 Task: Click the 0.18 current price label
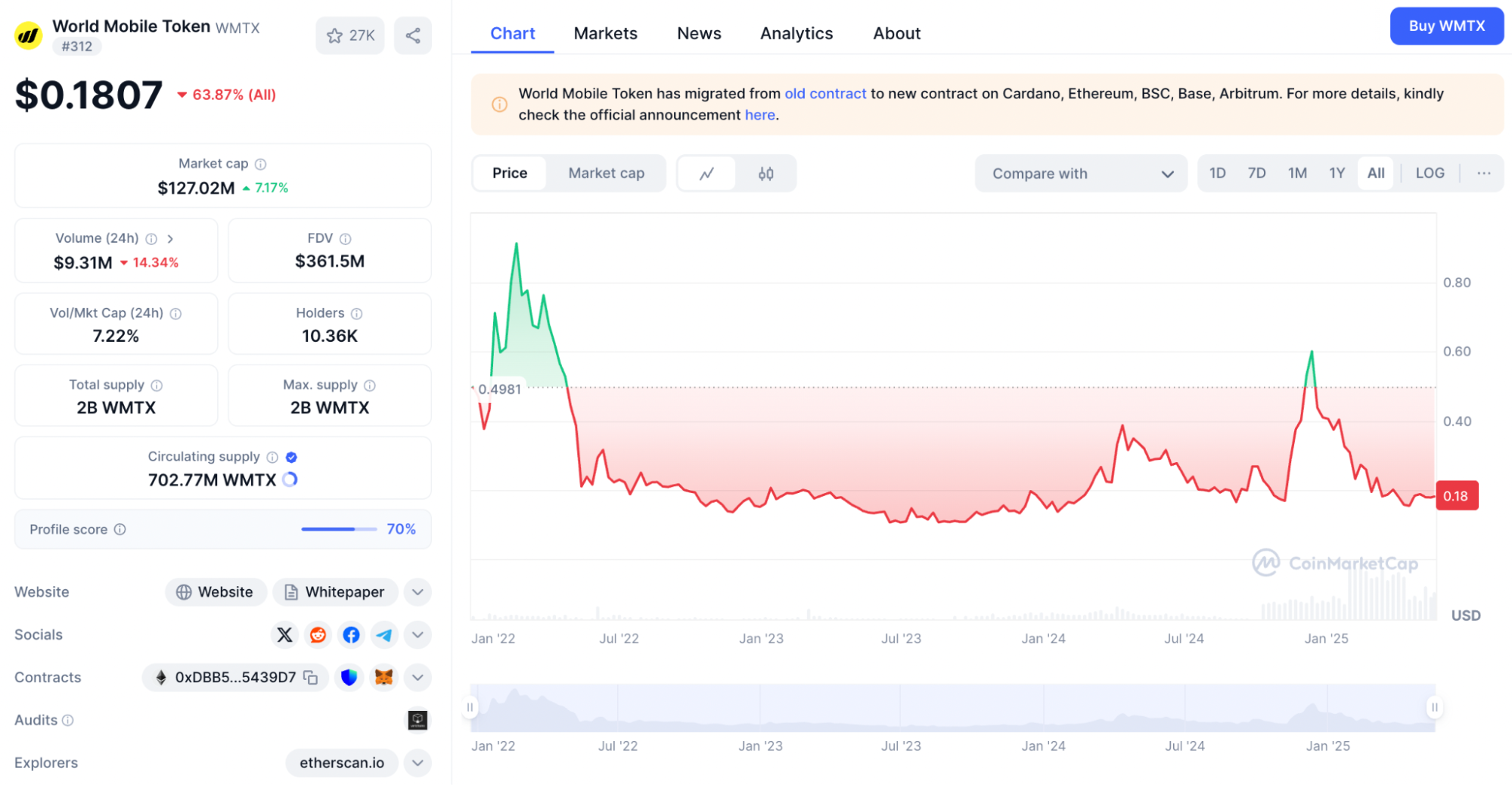1456,497
